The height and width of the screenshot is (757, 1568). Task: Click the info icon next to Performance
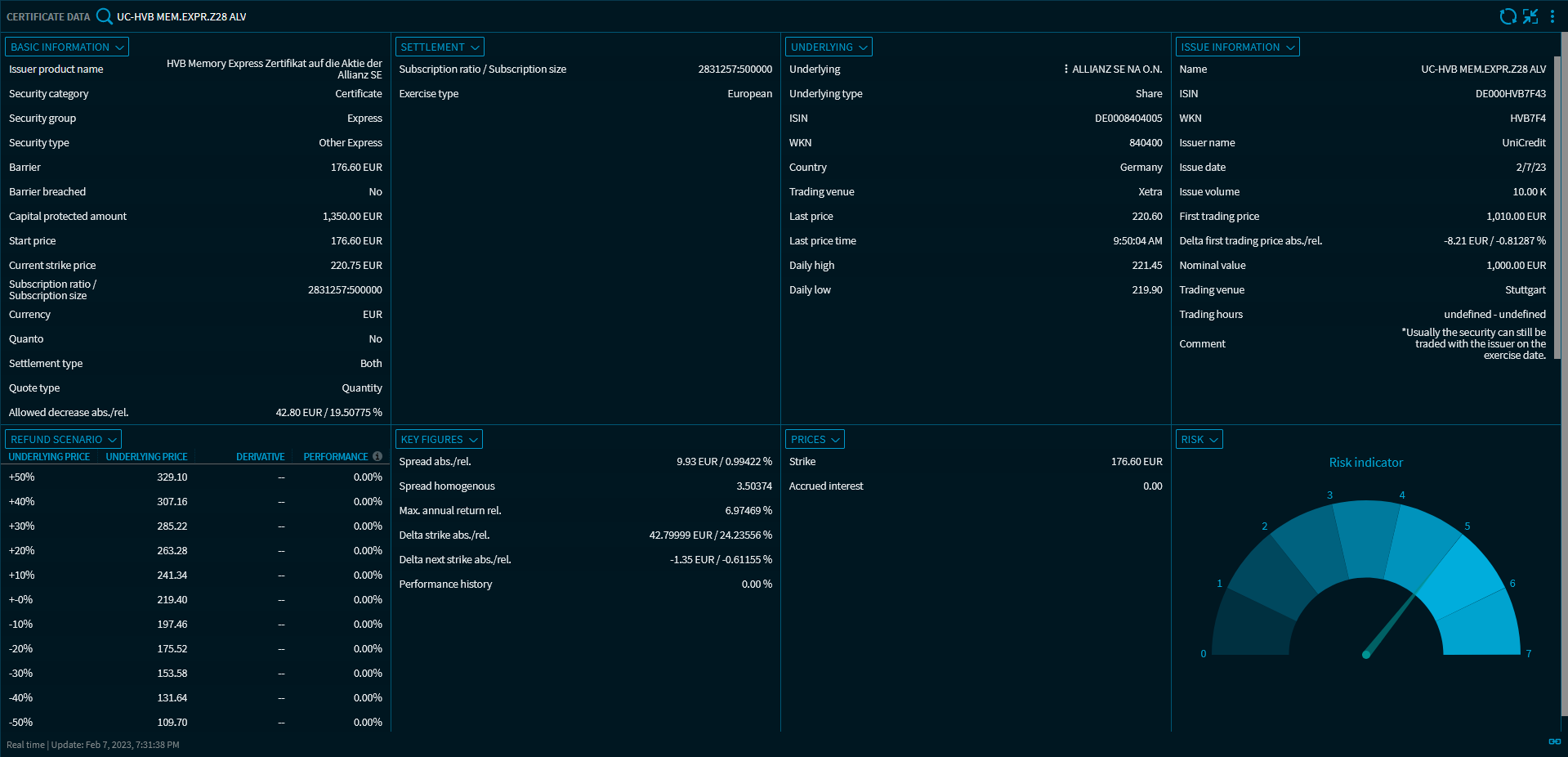[377, 457]
